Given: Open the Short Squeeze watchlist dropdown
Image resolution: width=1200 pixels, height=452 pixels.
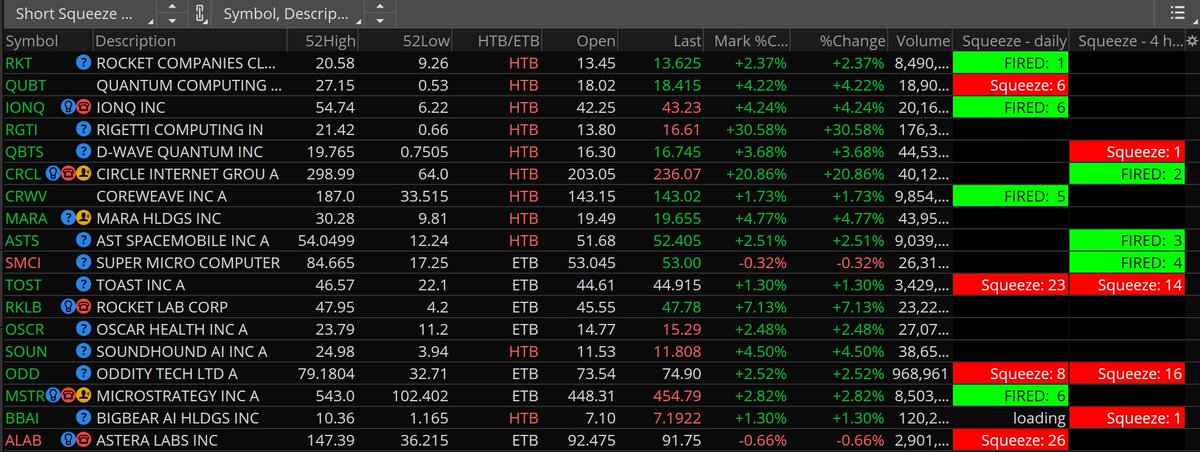Looking at the screenshot, I should tap(79, 14).
